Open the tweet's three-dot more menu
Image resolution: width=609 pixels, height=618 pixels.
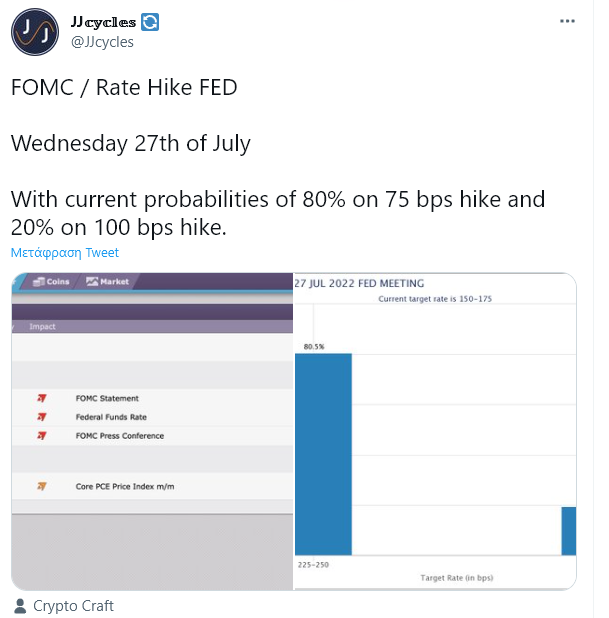tap(567, 21)
